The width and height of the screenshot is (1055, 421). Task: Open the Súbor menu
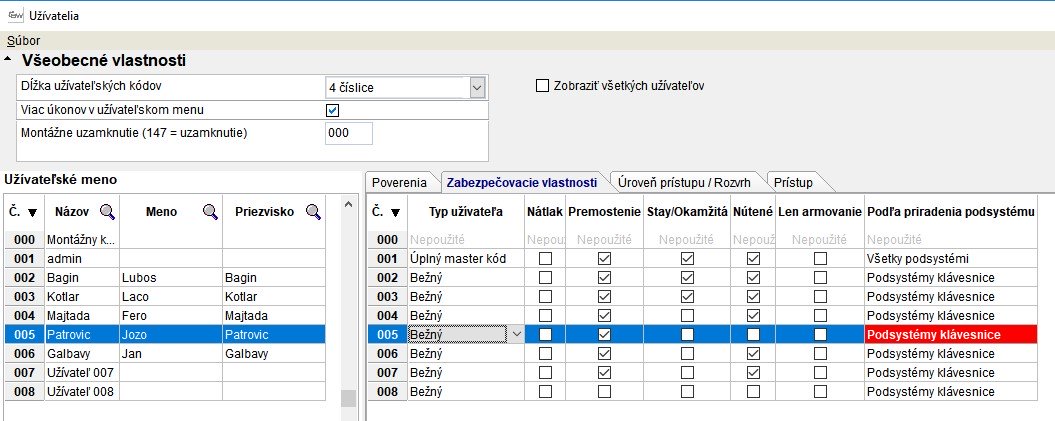(x=23, y=41)
